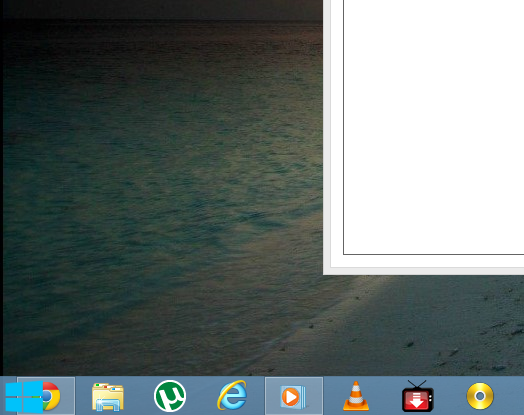This screenshot has width=524, height=415.
Task: Switch to the Windows Media Player taskbar button
Action: (x=294, y=396)
